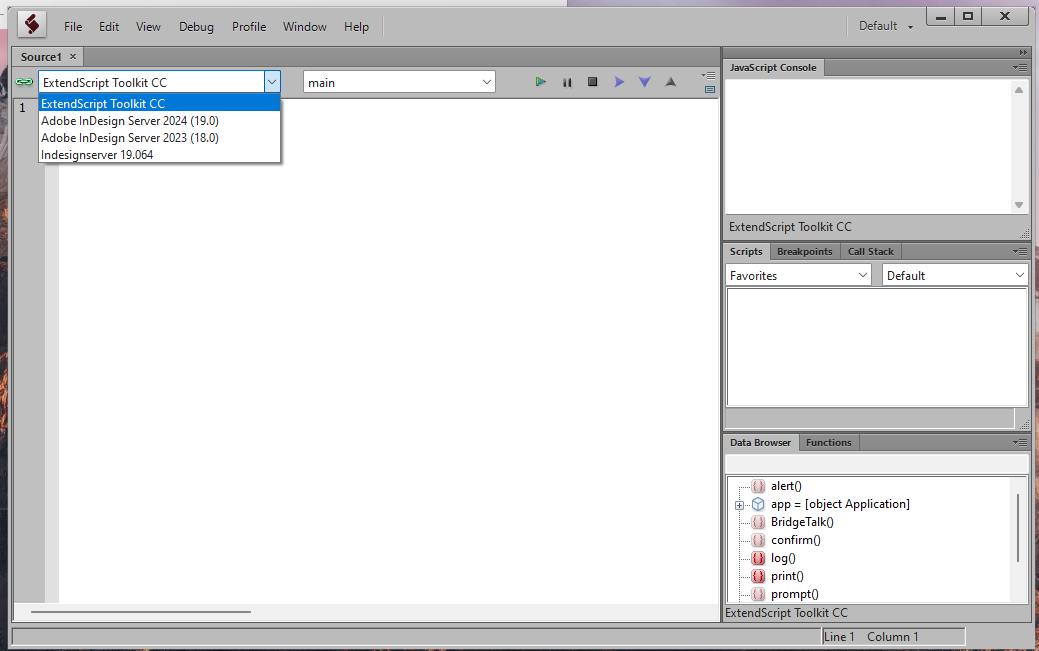Switch to the Scripts tab
Image resolution: width=1039 pixels, height=651 pixels.
point(746,252)
